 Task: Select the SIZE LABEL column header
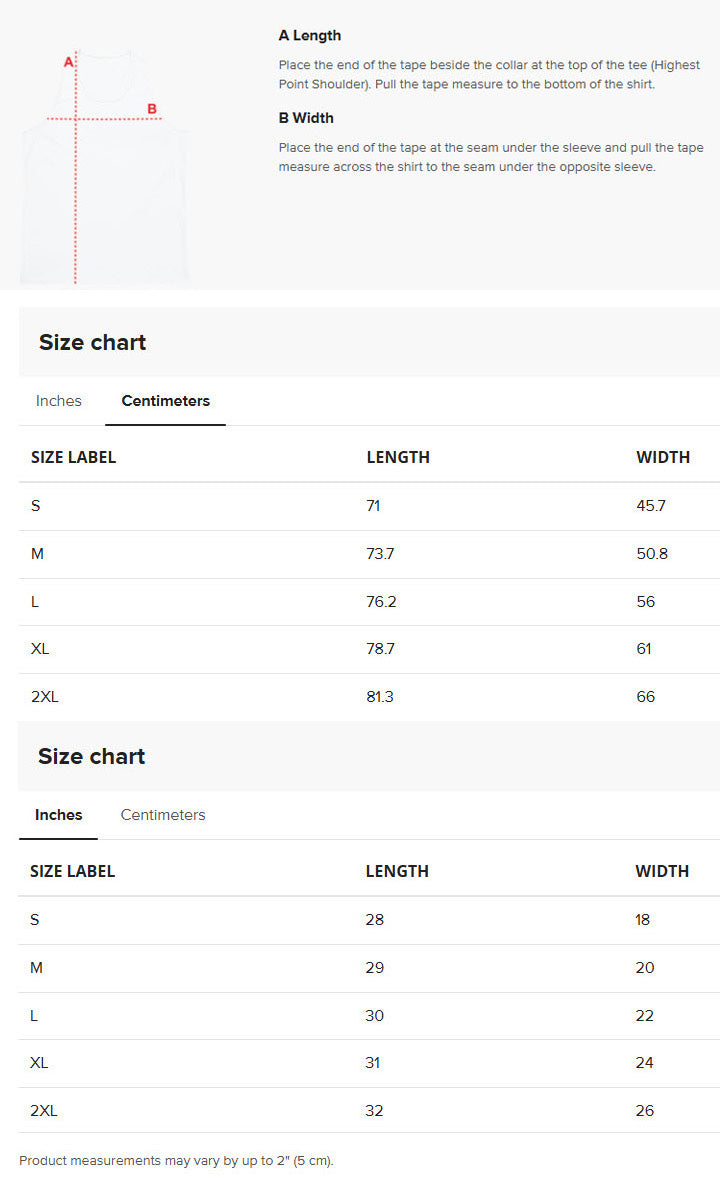(72, 457)
